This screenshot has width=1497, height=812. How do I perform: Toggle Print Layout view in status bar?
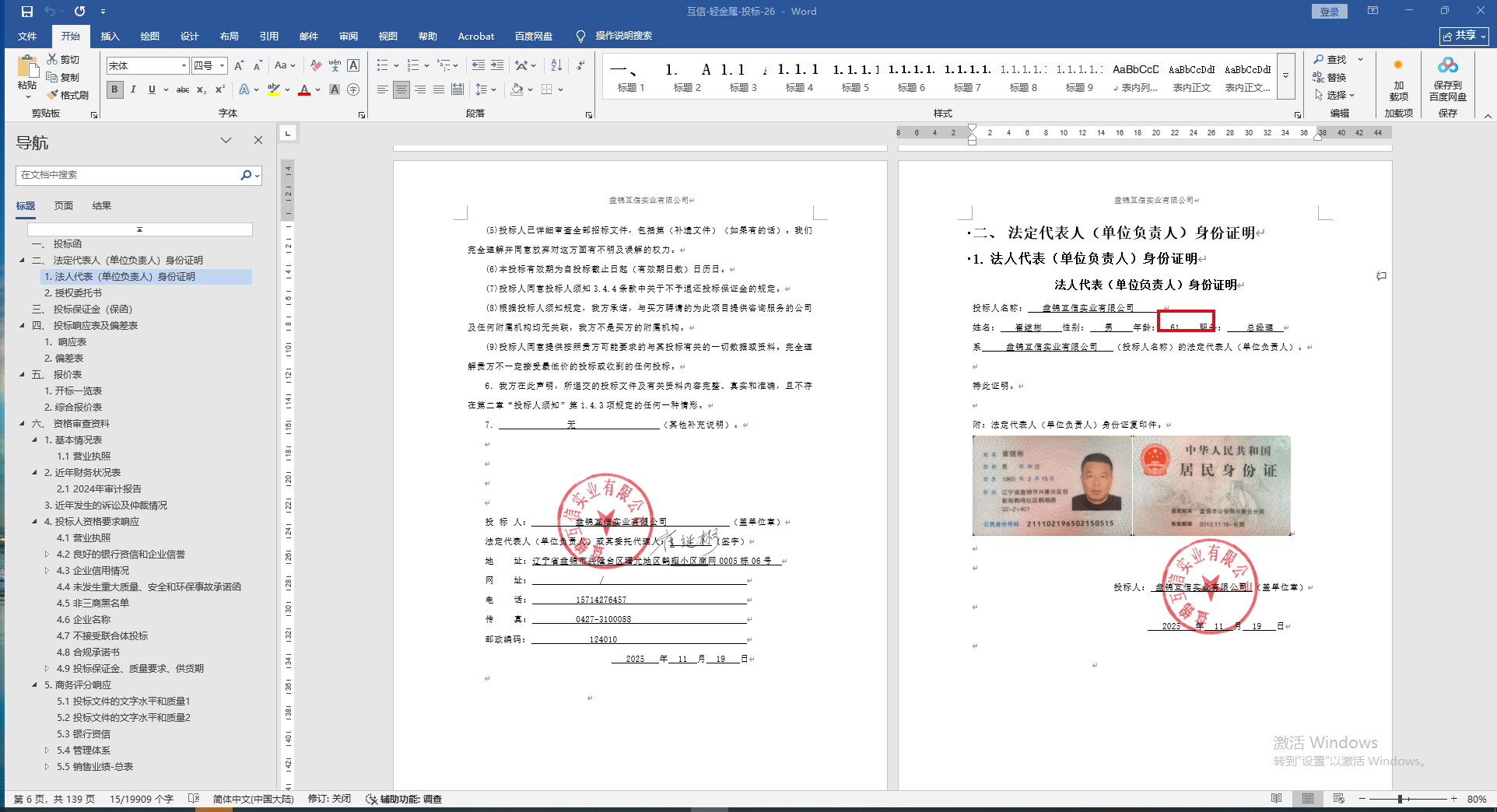click(x=1308, y=800)
